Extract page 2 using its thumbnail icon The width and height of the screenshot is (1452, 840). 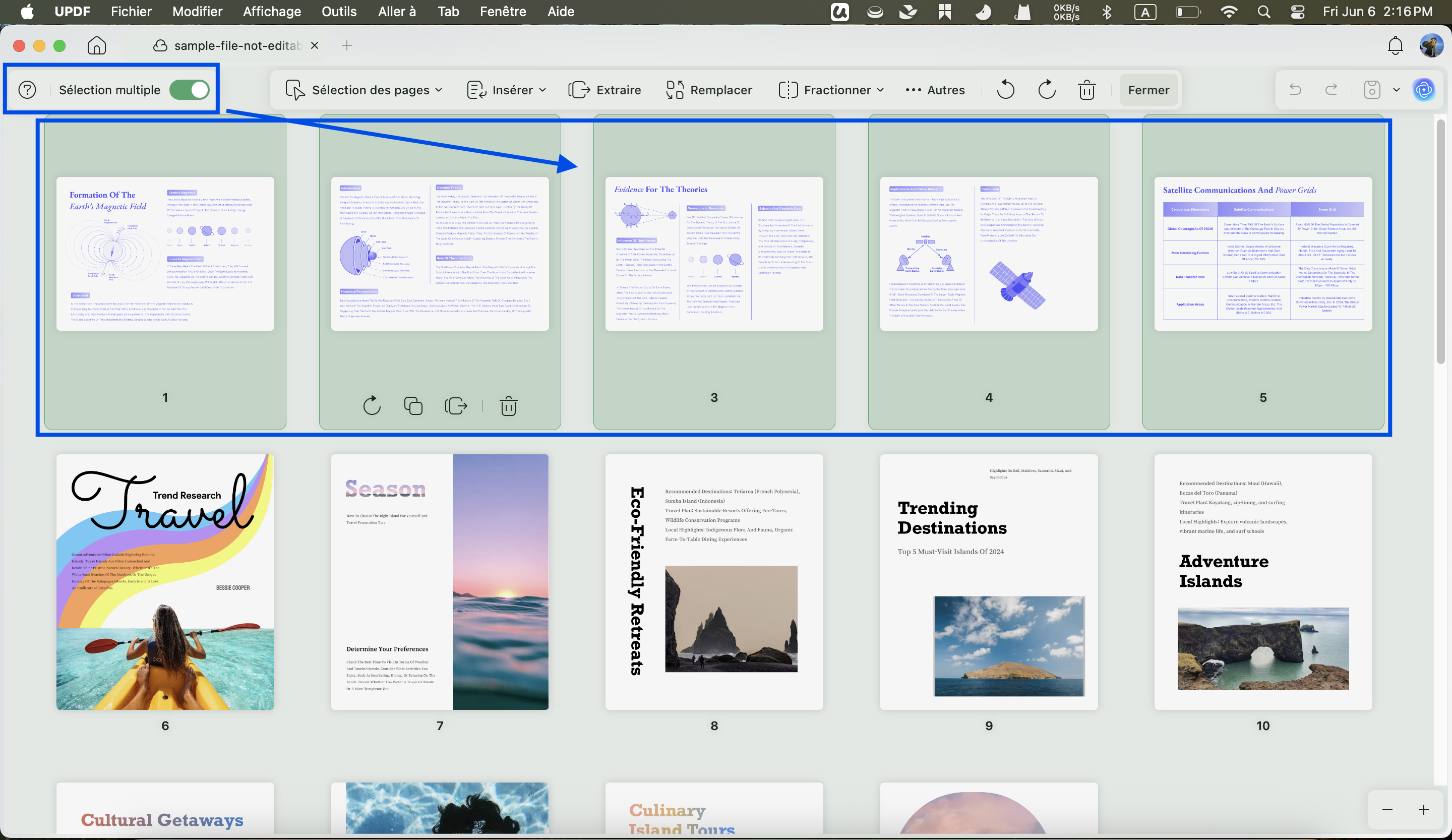tap(456, 406)
